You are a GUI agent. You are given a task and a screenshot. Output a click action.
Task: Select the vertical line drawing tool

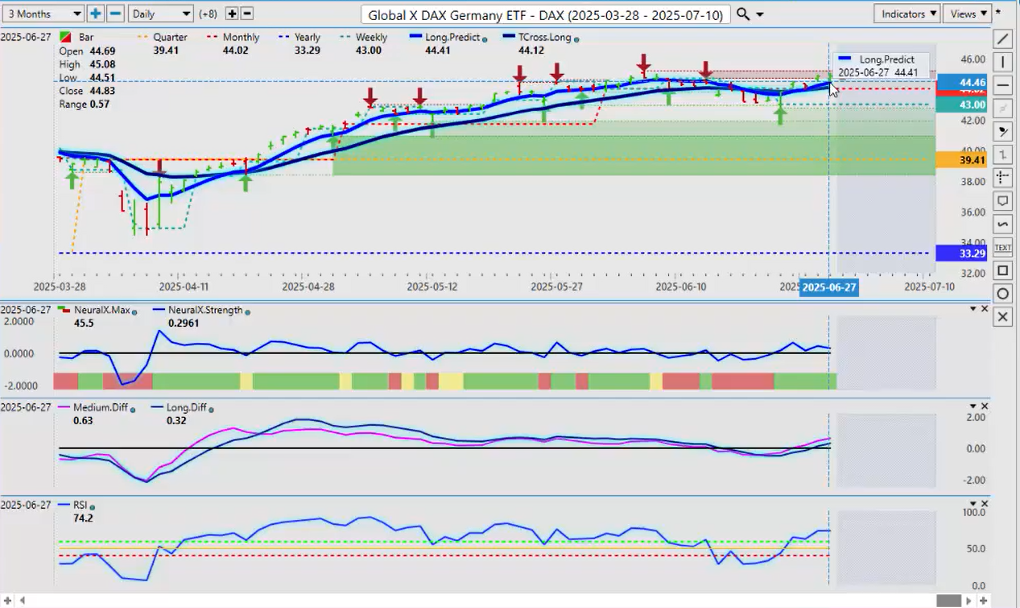[x=1004, y=62]
